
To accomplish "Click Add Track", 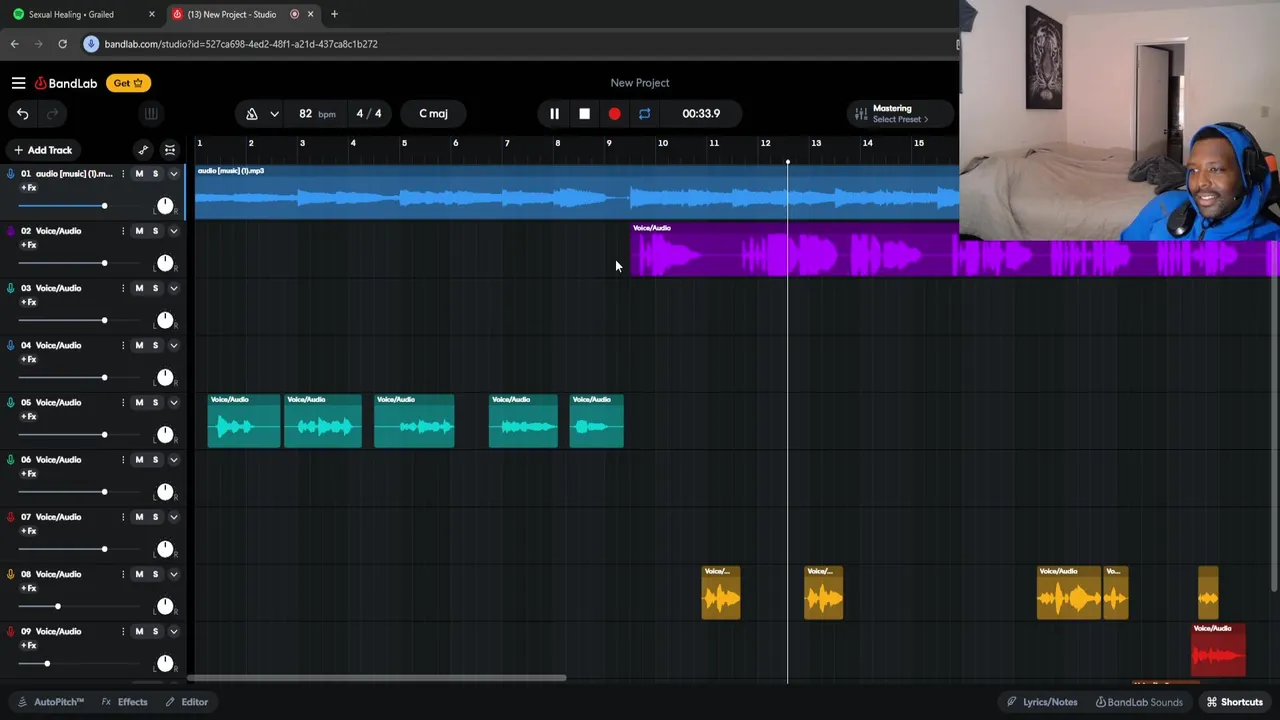I will point(42,150).
